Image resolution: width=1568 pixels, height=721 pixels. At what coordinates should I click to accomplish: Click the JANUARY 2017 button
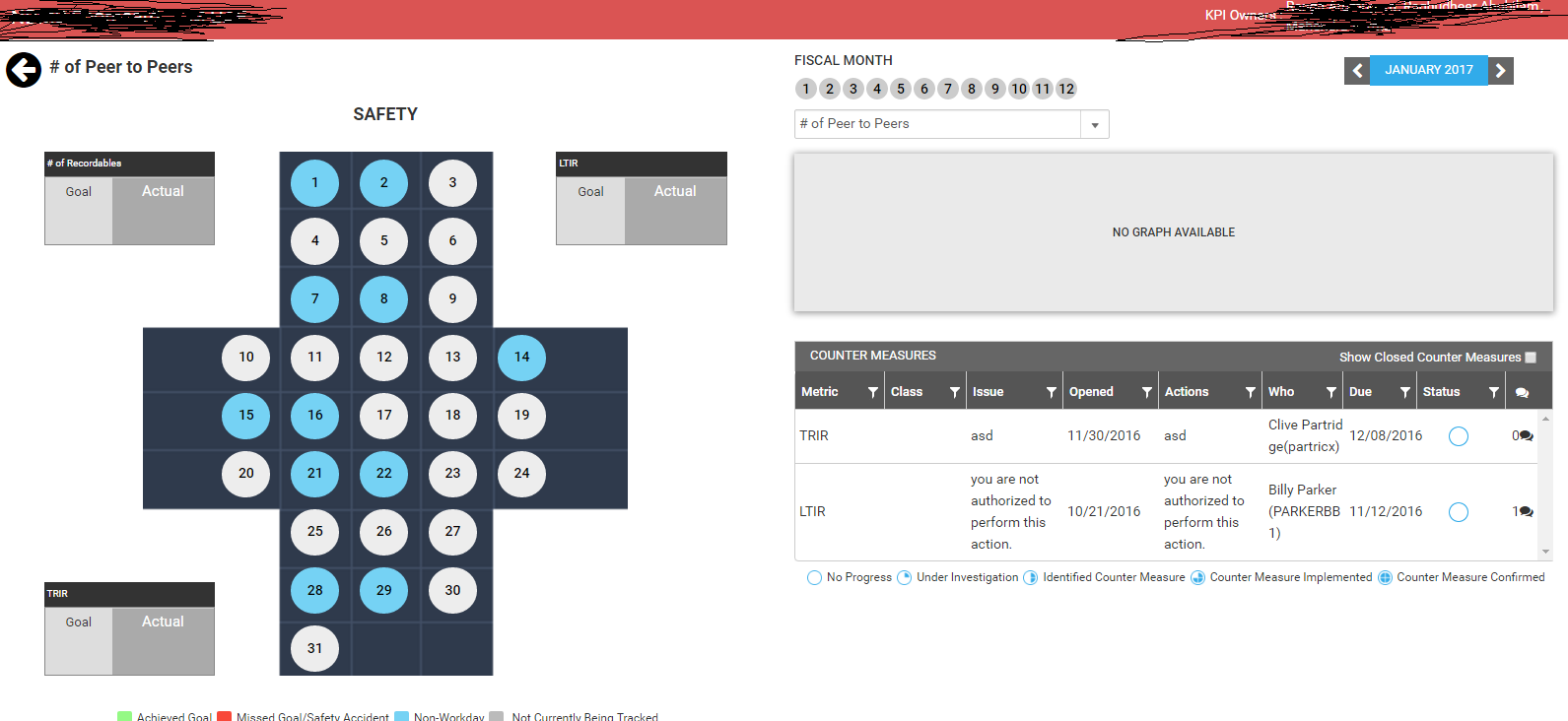[1428, 70]
